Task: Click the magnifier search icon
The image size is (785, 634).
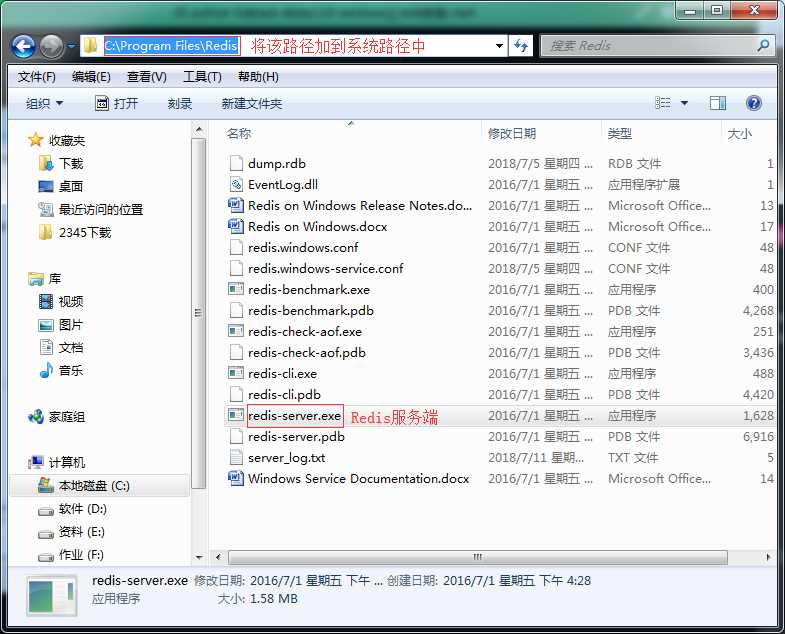Action: (x=763, y=46)
